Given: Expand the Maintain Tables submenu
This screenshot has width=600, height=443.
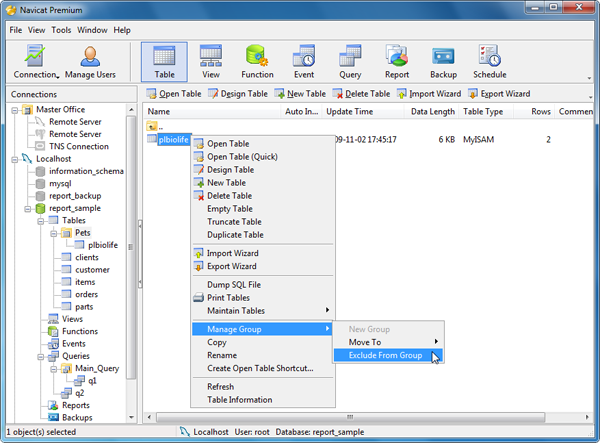Looking at the screenshot, I should (262, 311).
